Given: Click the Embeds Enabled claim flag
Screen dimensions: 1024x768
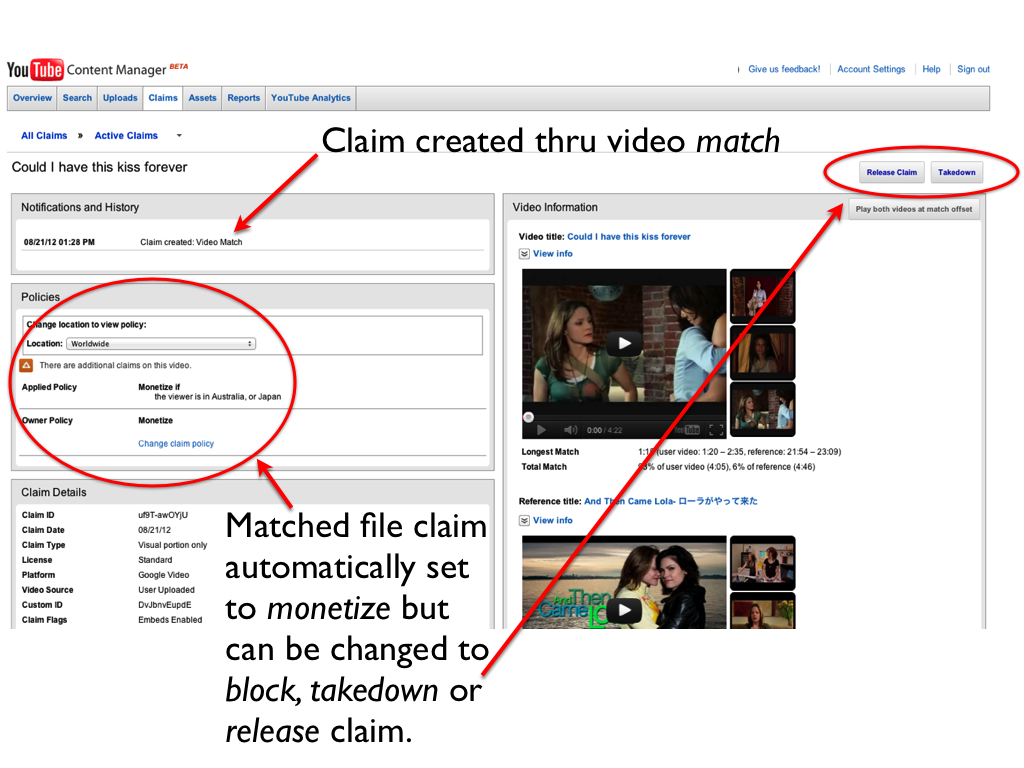Looking at the screenshot, I should point(170,620).
